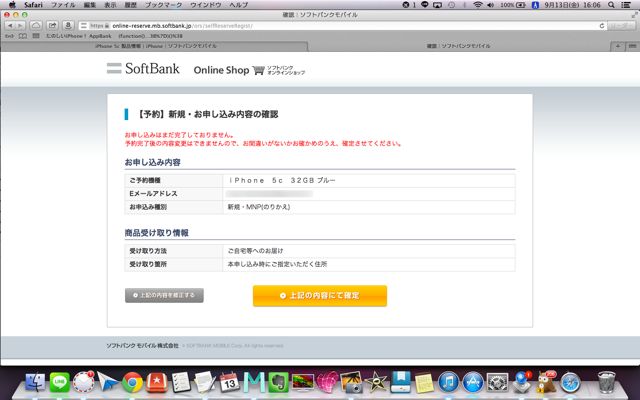Click the 新規・MNP(のりかえ) value
640x400 pixels.
[x=259, y=207]
